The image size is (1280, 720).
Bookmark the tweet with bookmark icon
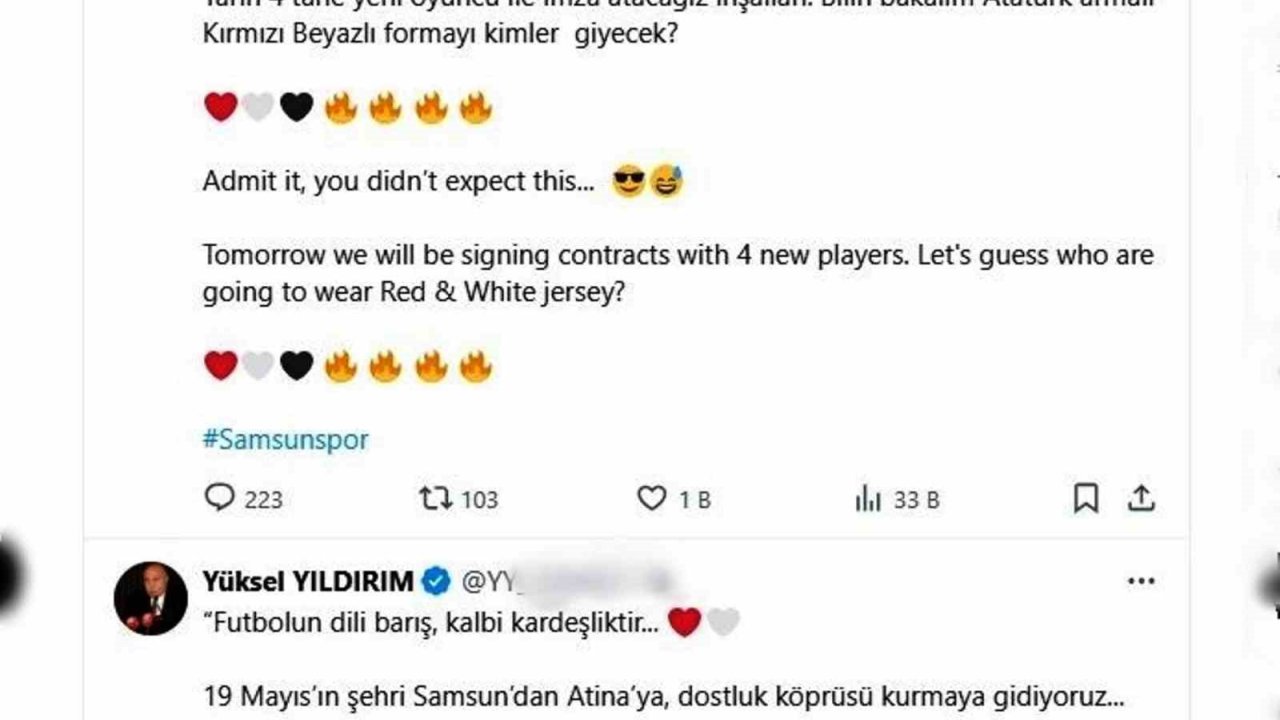(x=1085, y=498)
